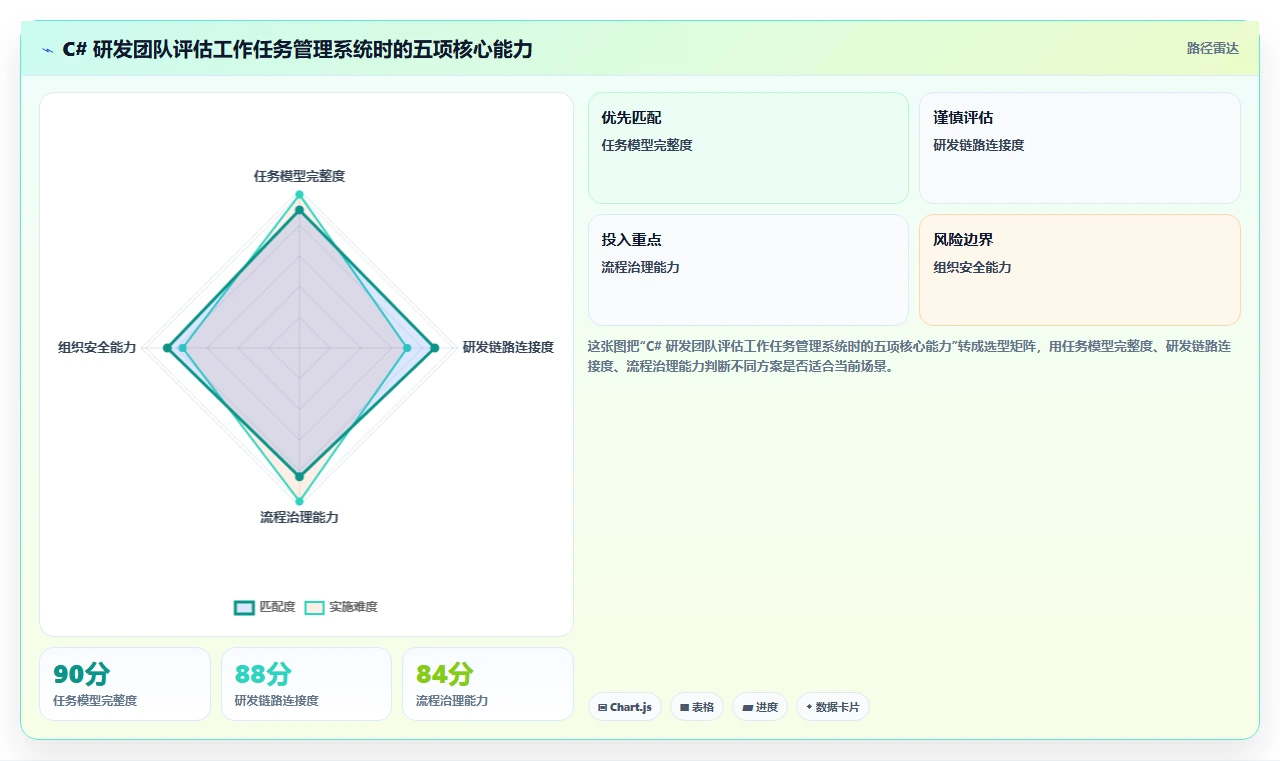Select the 进度 tag chip
Screen dimensions: 1280x761
pos(760,707)
